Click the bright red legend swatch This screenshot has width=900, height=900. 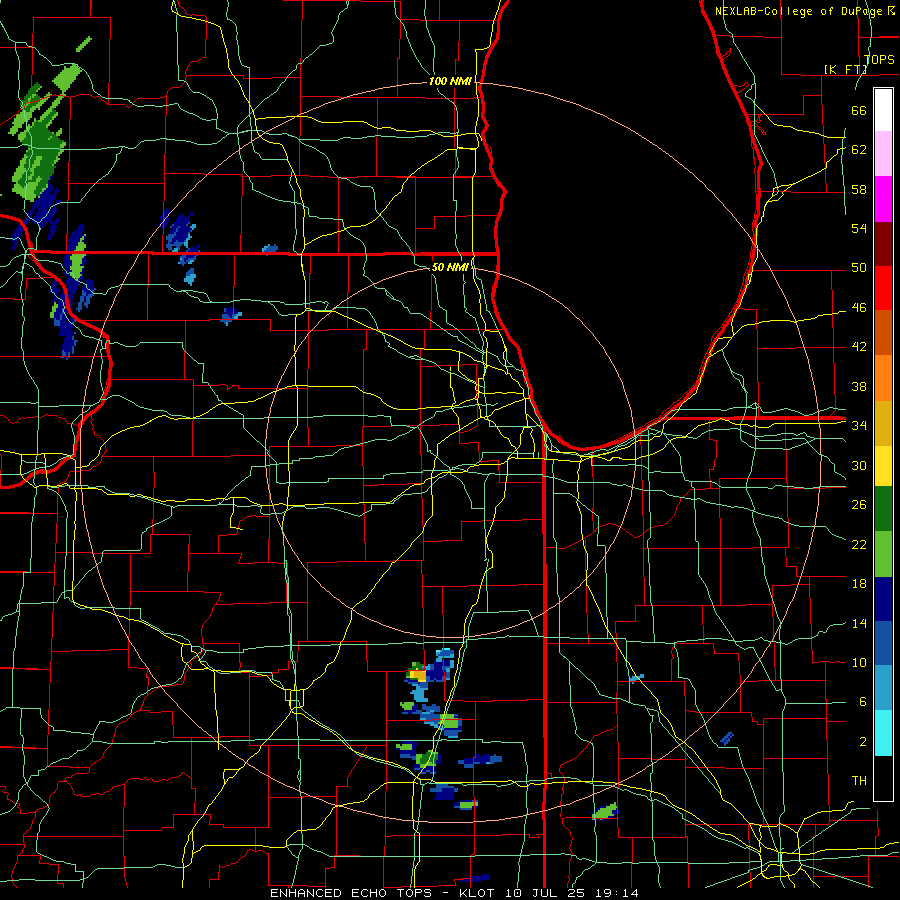[883, 288]
